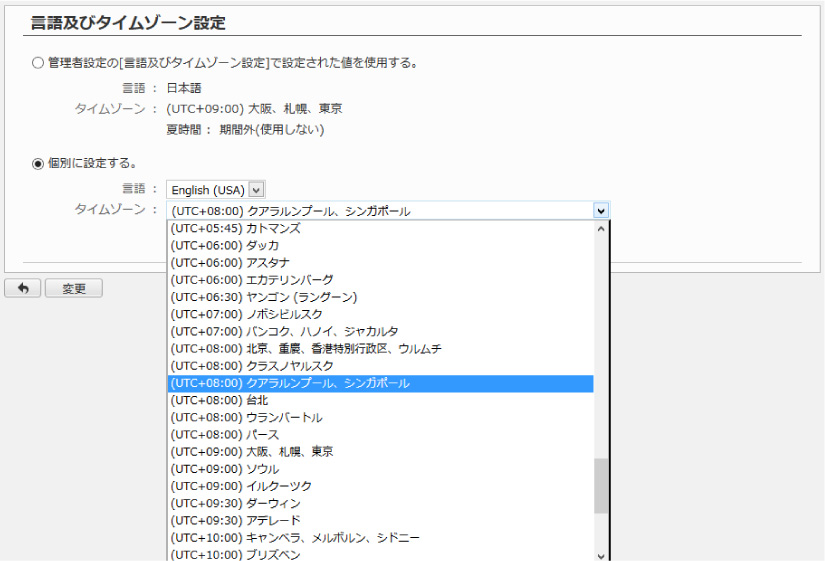Screen dimensions: 825x561
Task: Choose (UTC+06:00) ダッカ option
Action: [x=380, y=246]
